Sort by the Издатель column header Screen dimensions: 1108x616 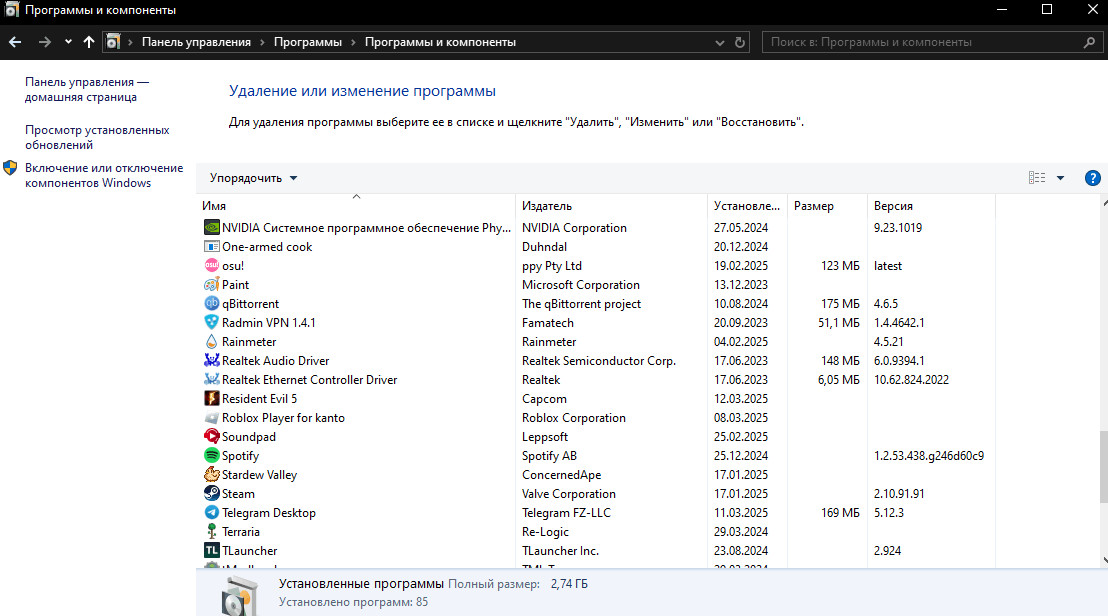[x=611, y=206]
